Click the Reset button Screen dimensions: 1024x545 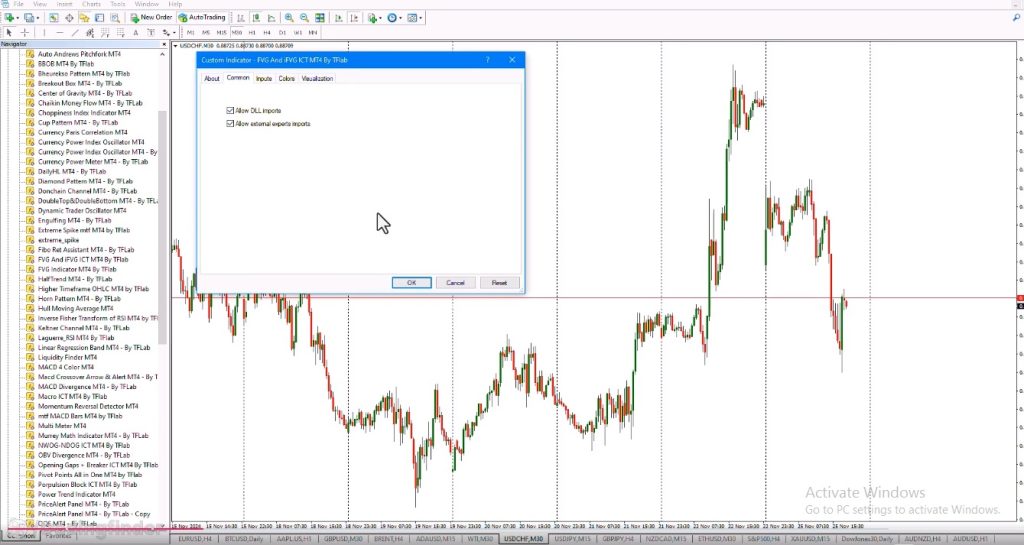500,283
